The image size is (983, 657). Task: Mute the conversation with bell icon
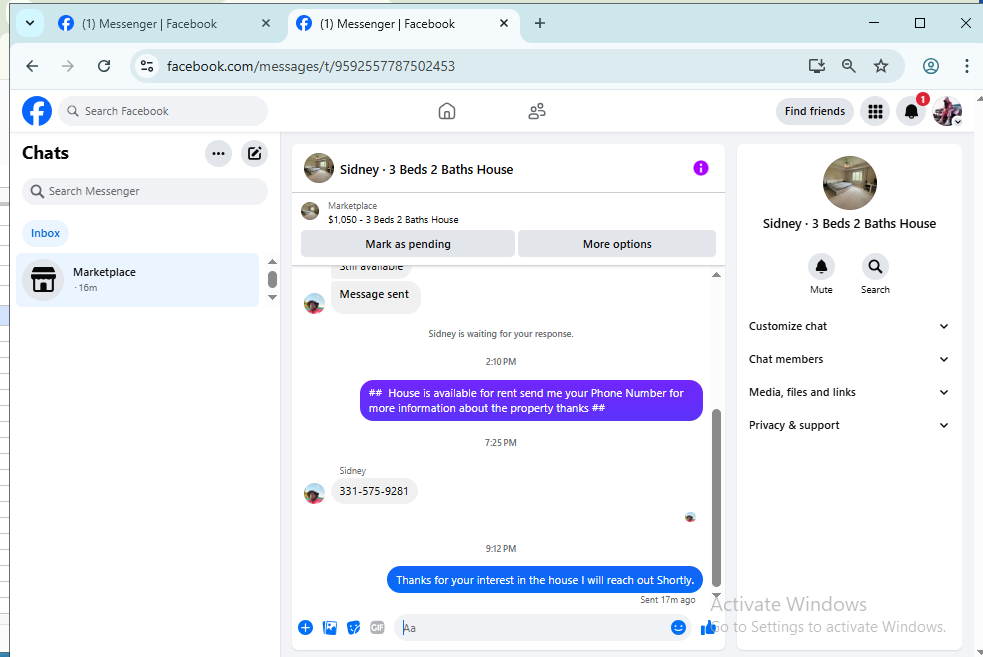point(821,267)
